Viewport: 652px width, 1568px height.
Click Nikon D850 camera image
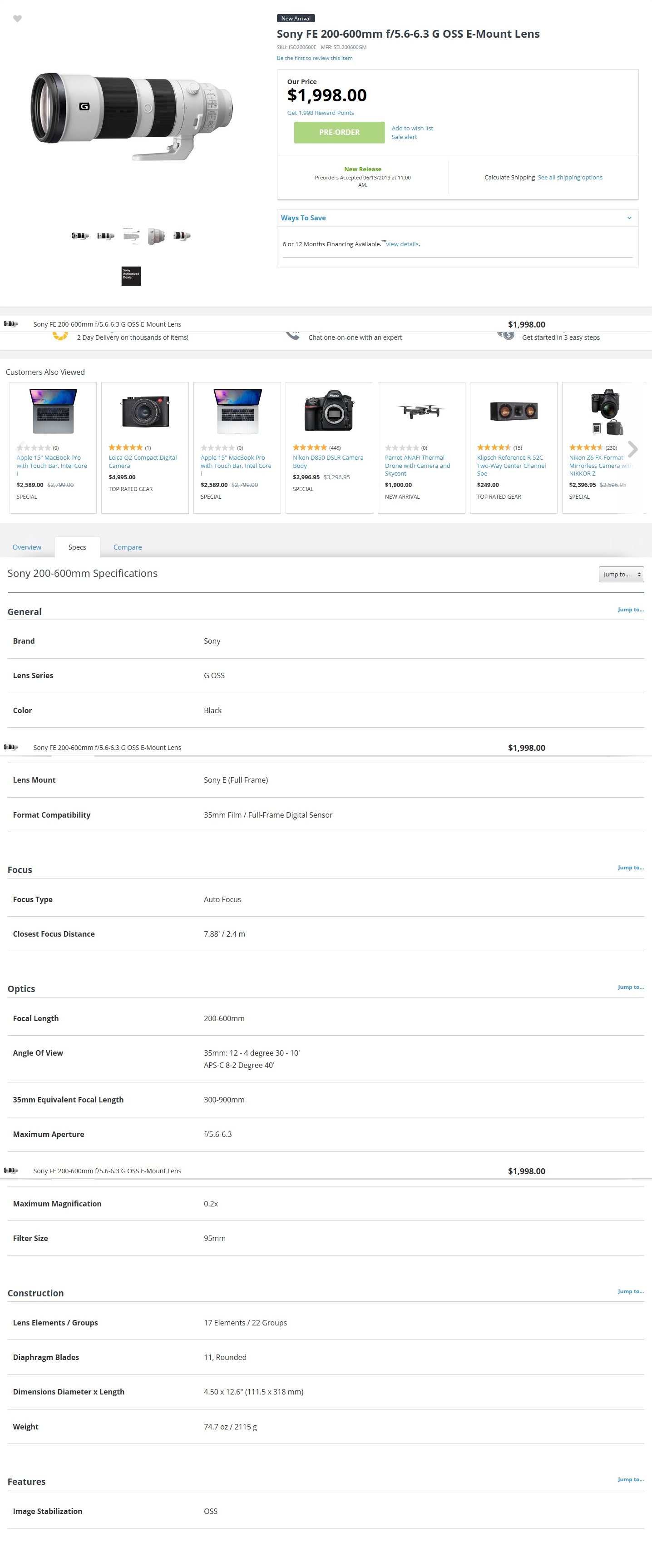(x=329, y=411)
